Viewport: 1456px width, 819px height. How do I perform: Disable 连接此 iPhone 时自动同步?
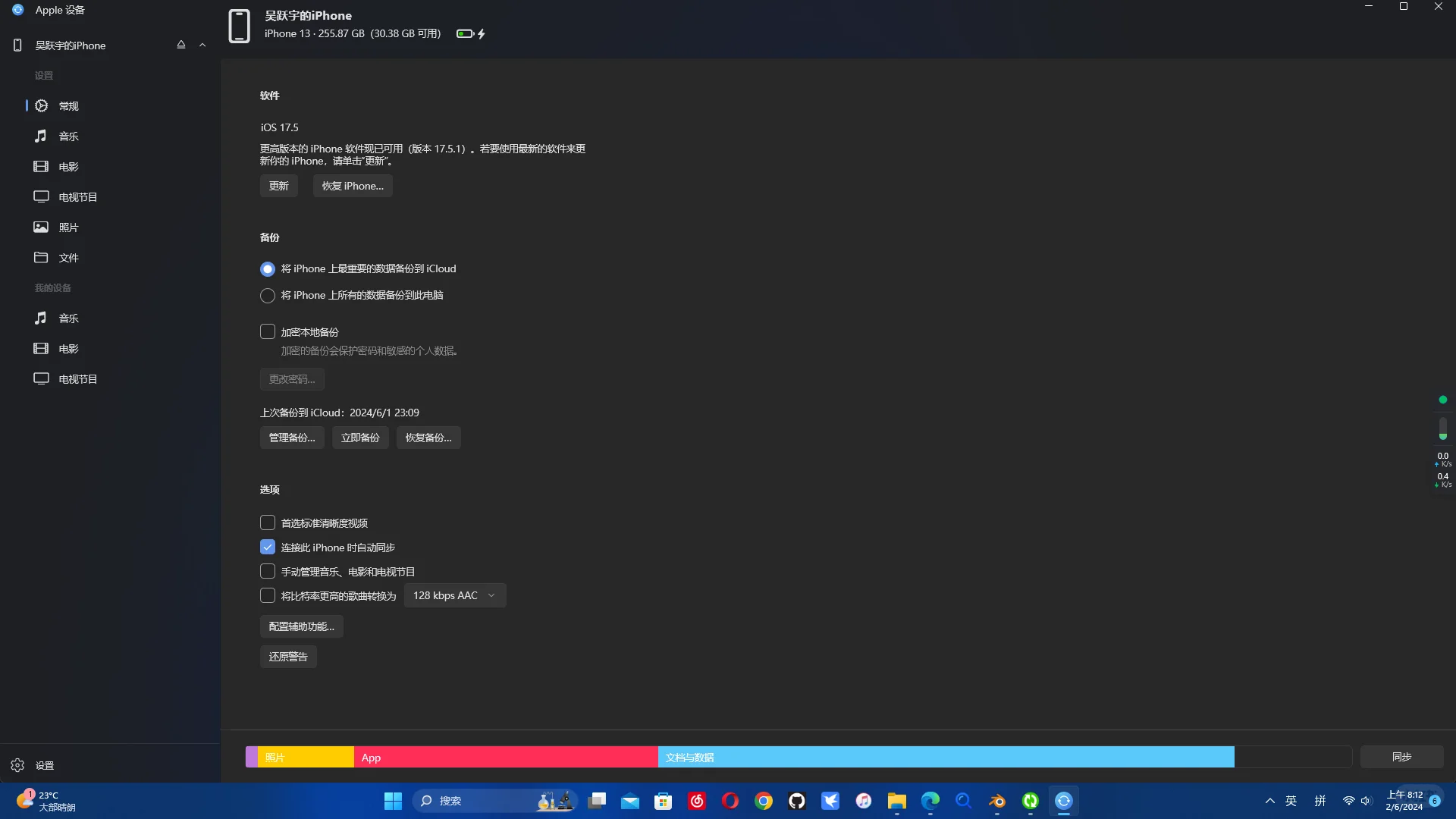267,547
